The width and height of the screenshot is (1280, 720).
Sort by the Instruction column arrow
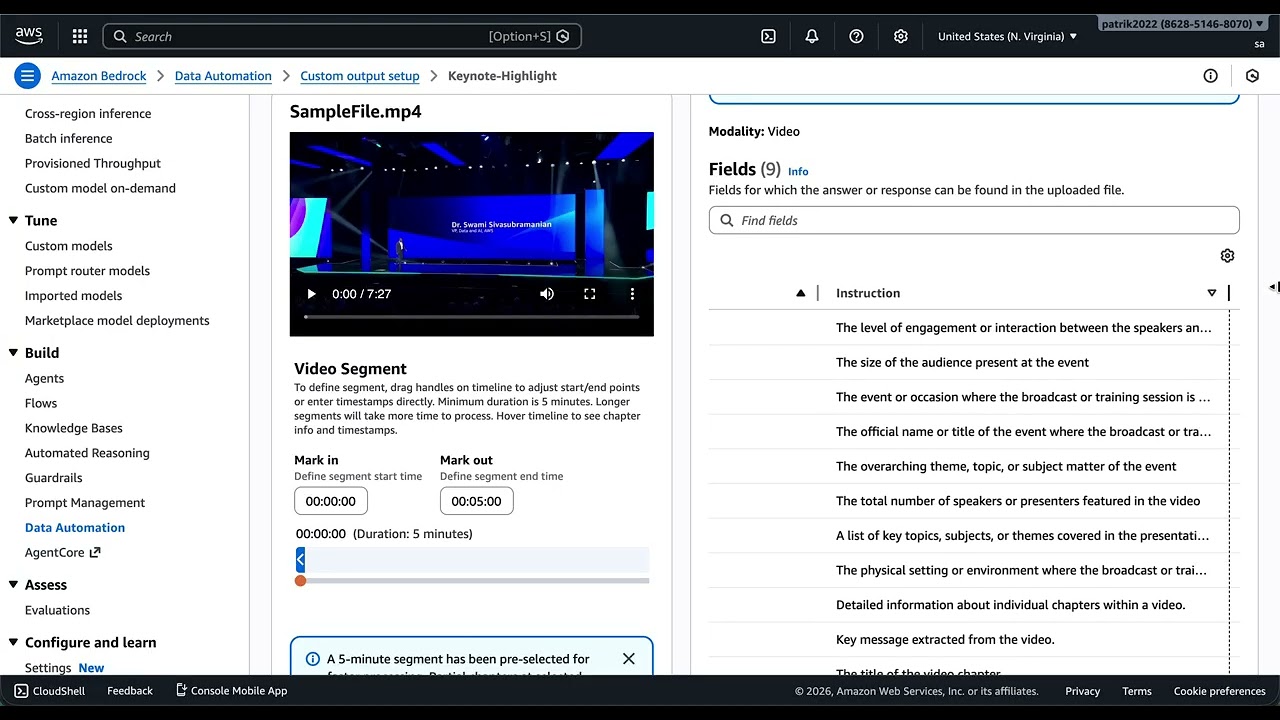pos(1211,293)
